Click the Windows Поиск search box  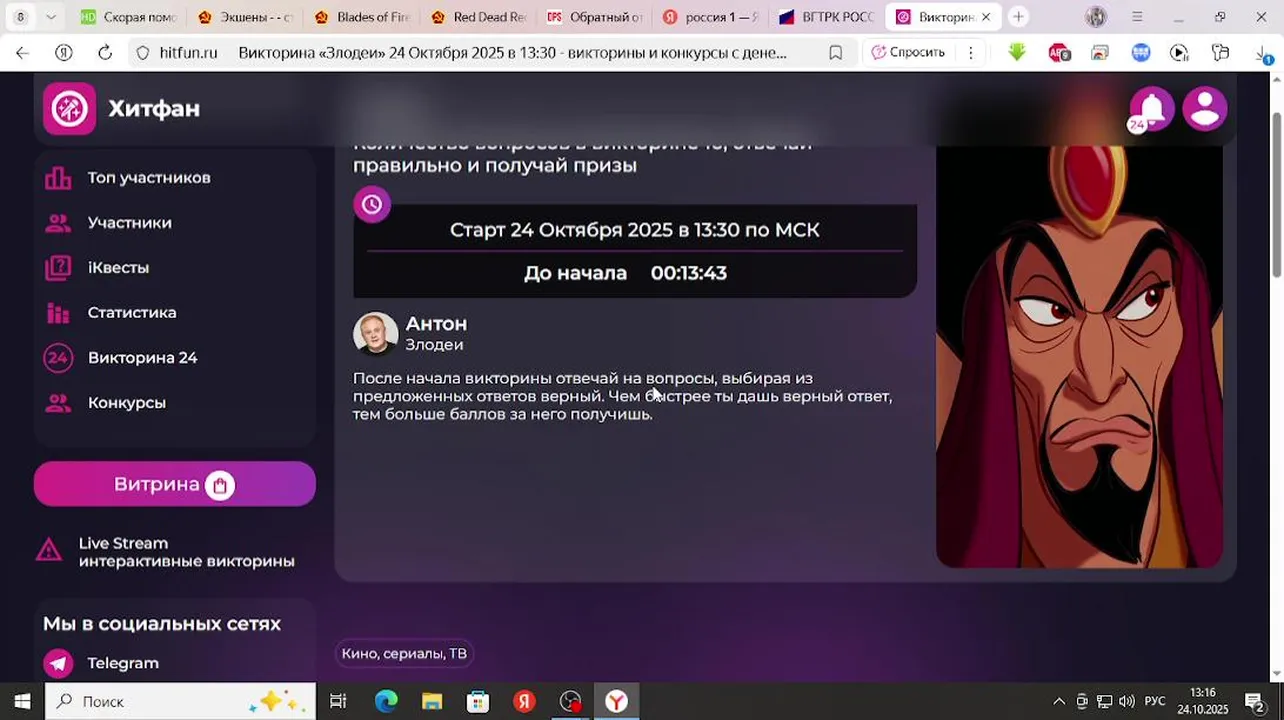tap(180, 701)
